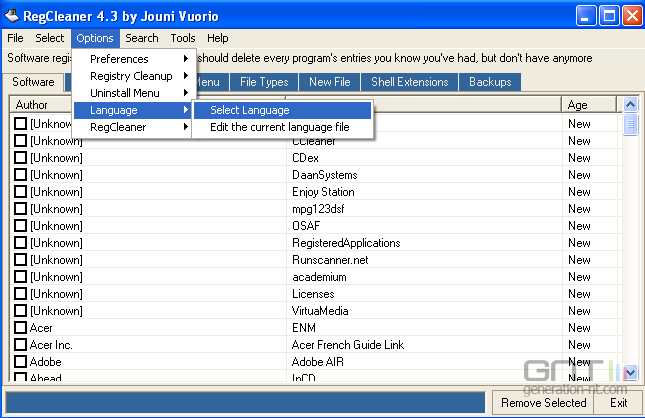645x418 pixels.
Task: Click the vertical scrollbar thumb
Action: [630, 125]
